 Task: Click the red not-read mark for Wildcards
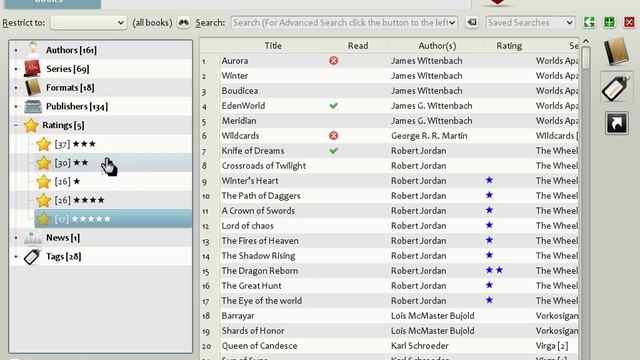(333, 136)
